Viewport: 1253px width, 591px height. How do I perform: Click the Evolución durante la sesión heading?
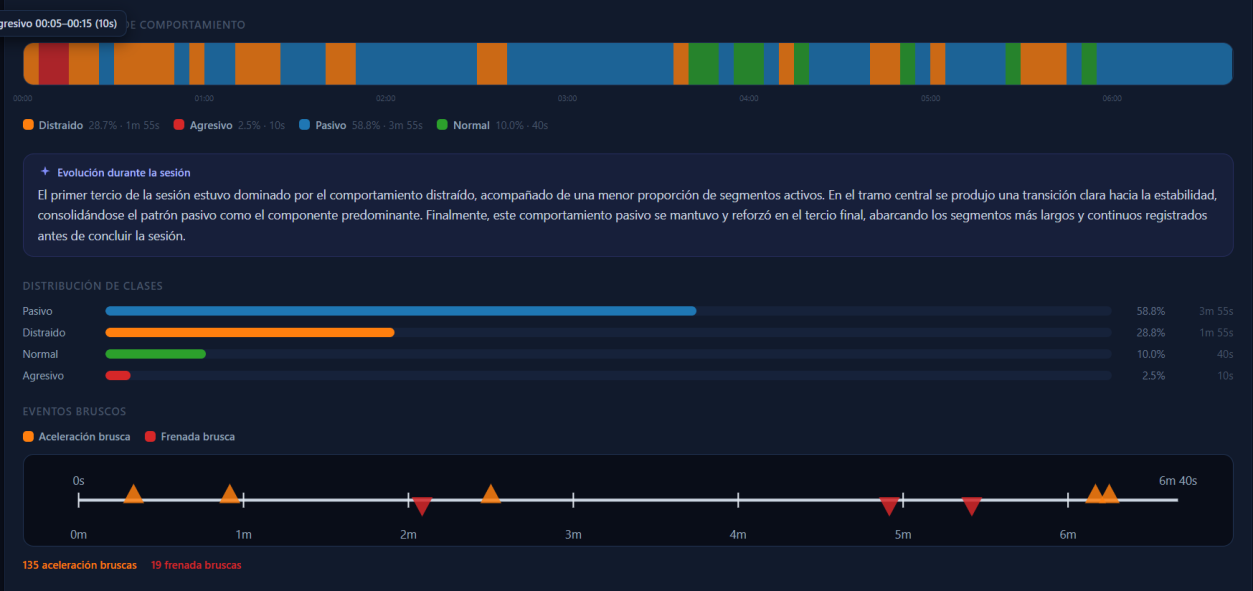pyautogui.click(x=124, y=173)
